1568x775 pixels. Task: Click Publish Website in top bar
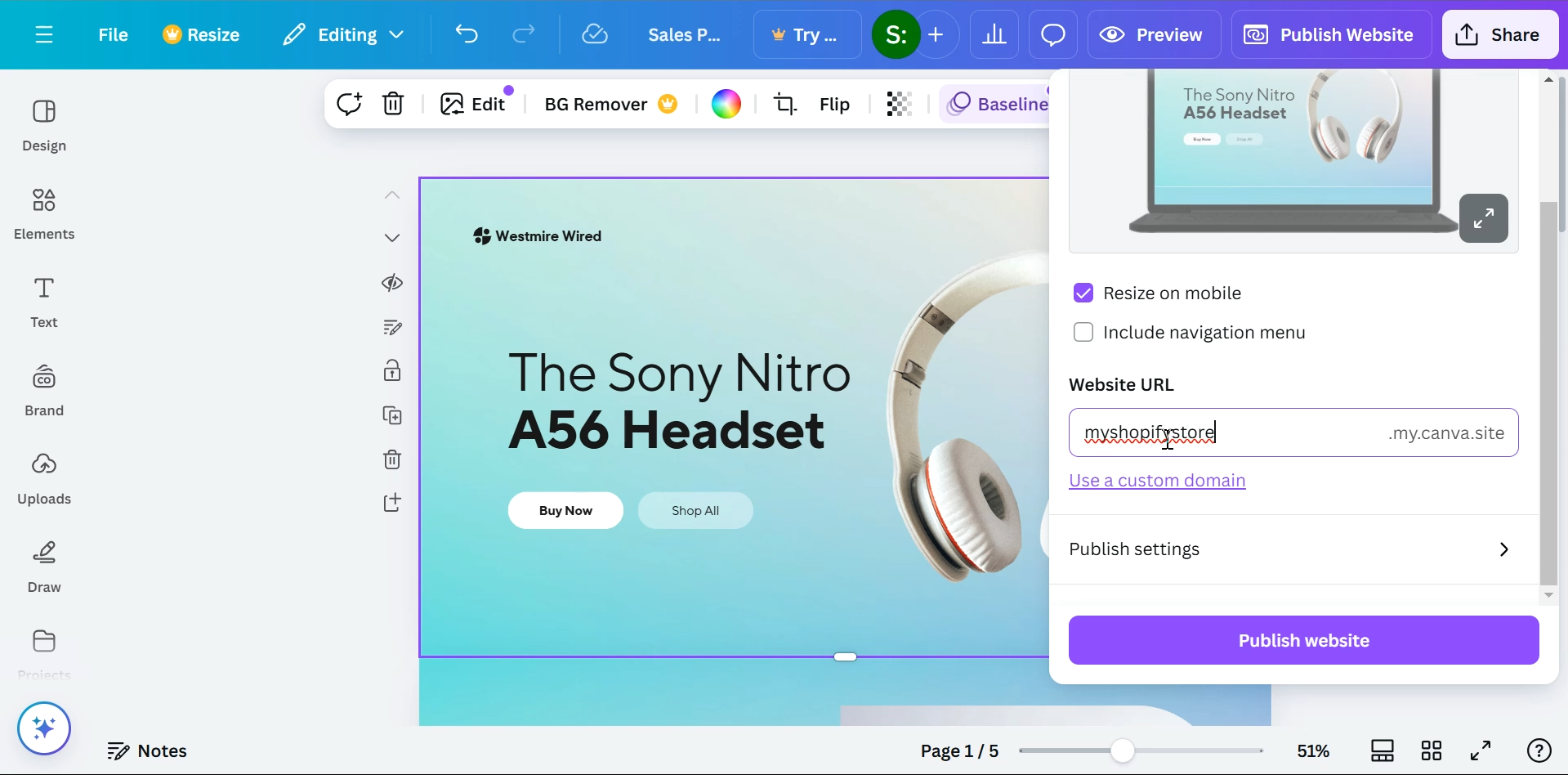(1331, 34)
